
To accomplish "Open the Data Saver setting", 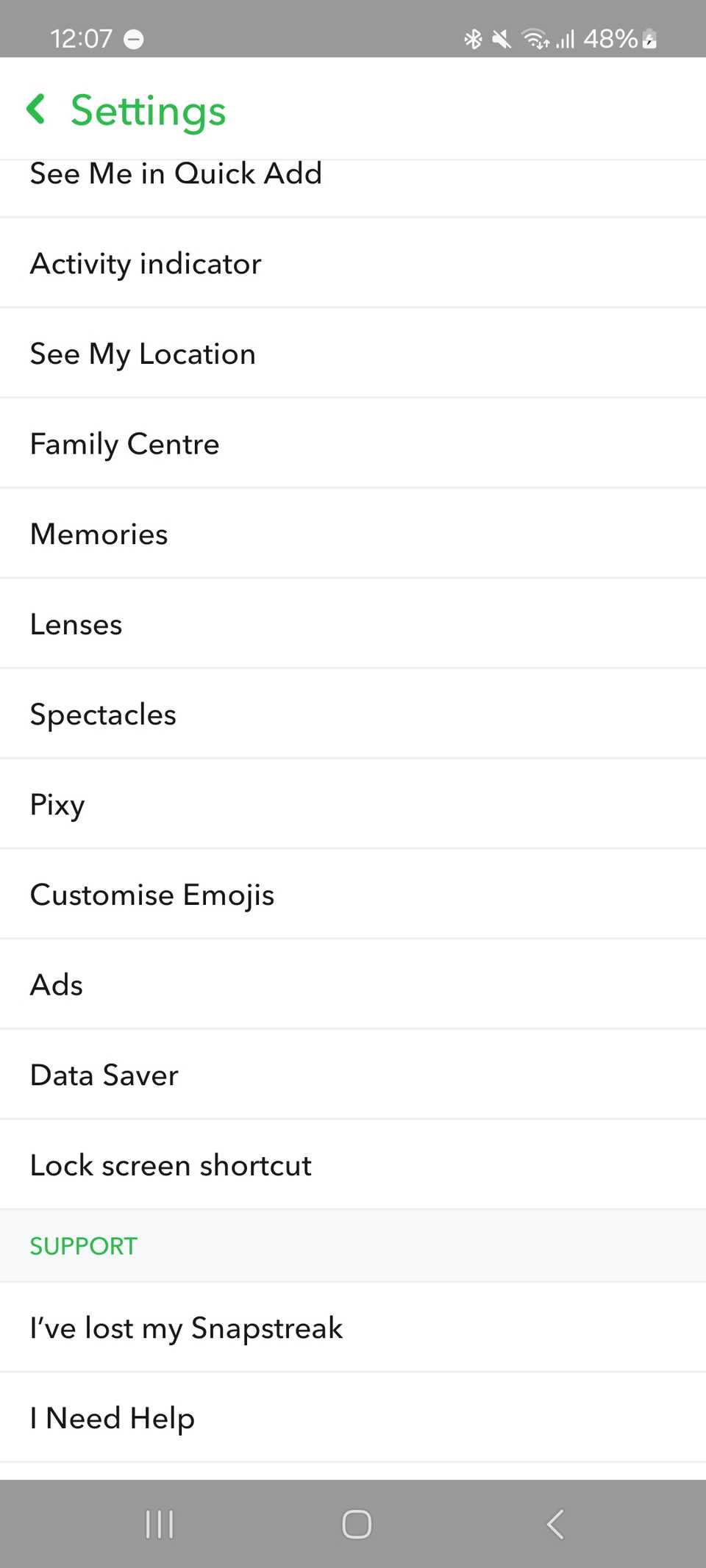I will click(104, 1075).
